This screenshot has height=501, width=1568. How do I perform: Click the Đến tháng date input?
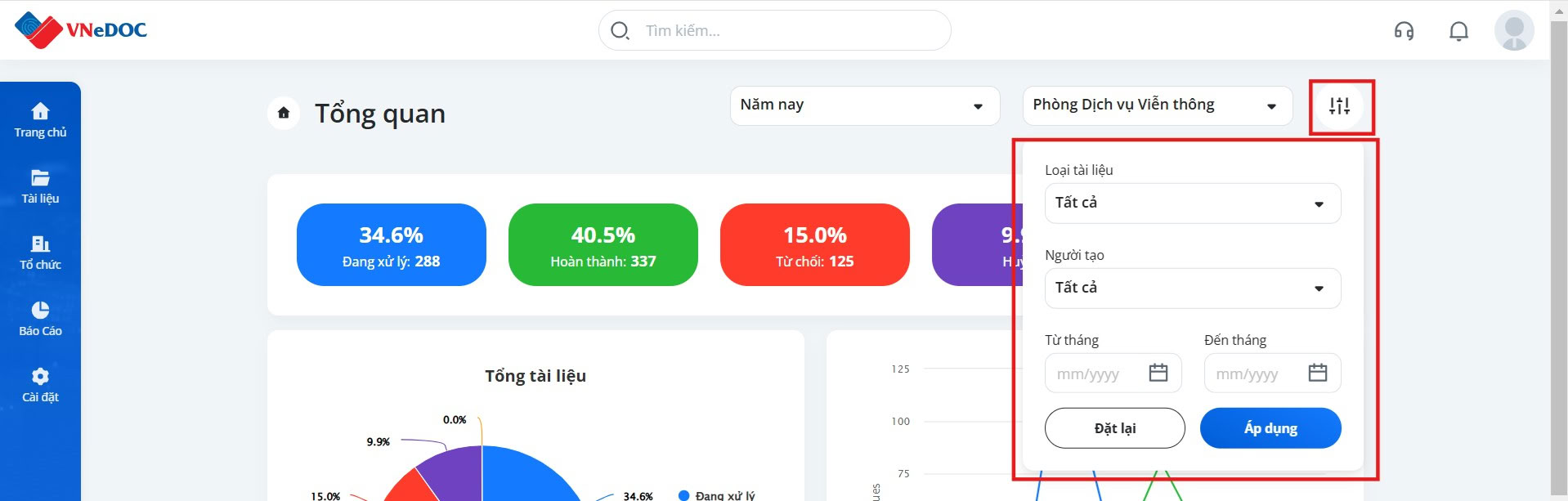tap(1273, 374)
